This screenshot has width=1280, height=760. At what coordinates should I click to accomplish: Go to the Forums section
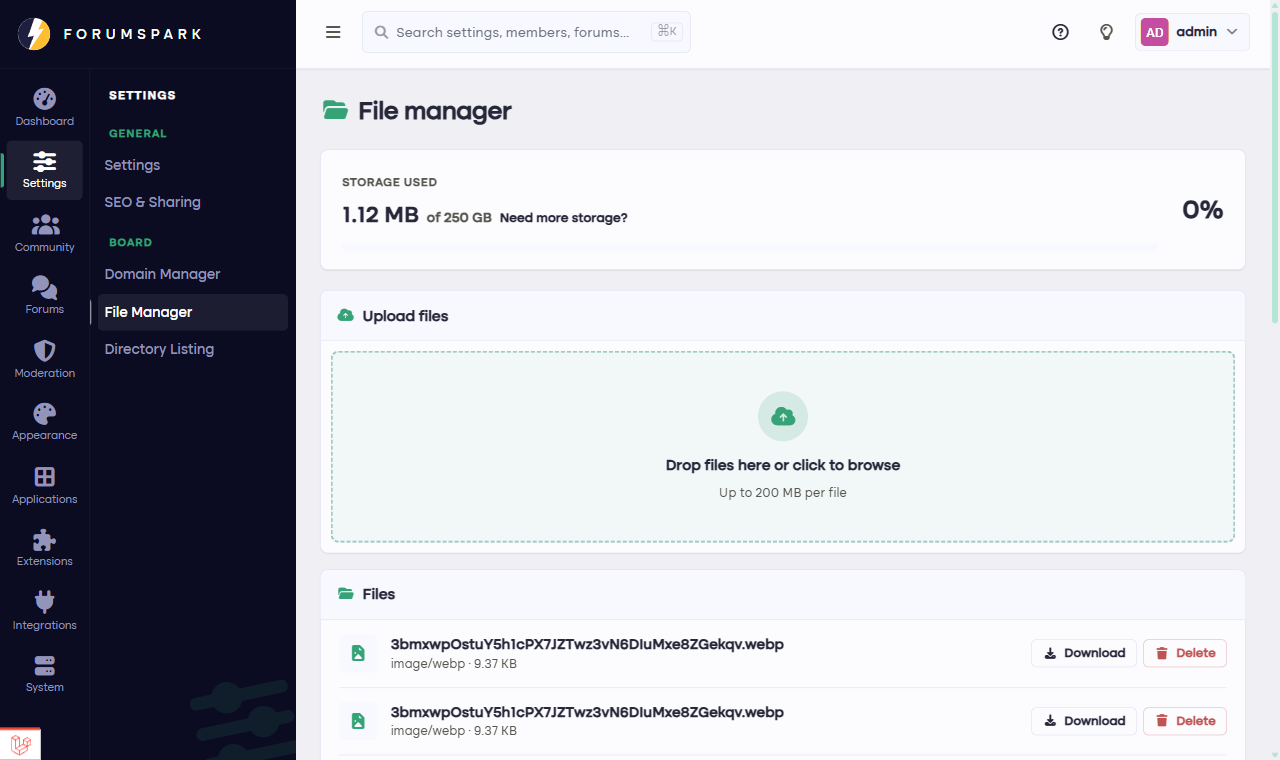pos(44,296)
